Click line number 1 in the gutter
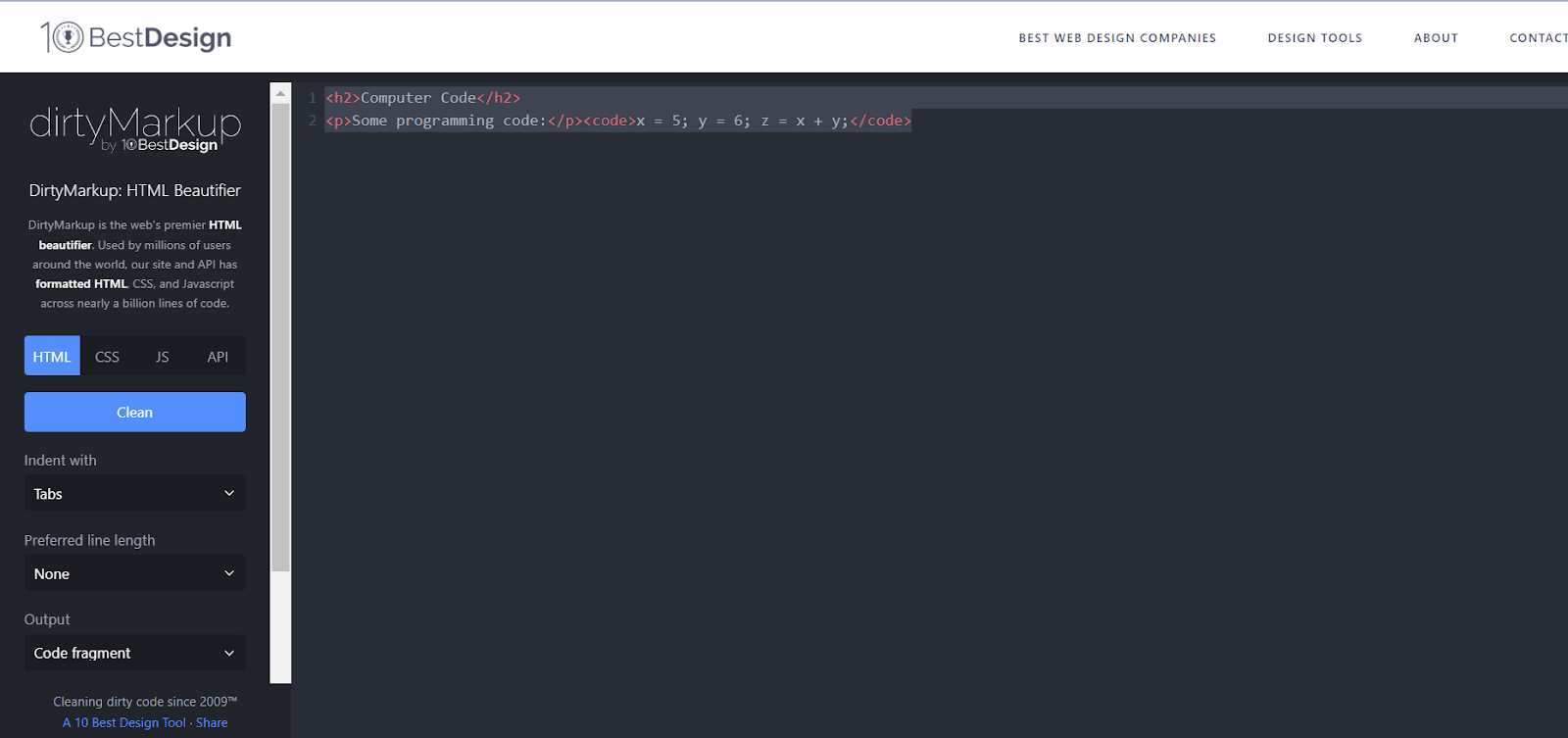The width and height of the screenshot is (1568, 738). point(313,98)
